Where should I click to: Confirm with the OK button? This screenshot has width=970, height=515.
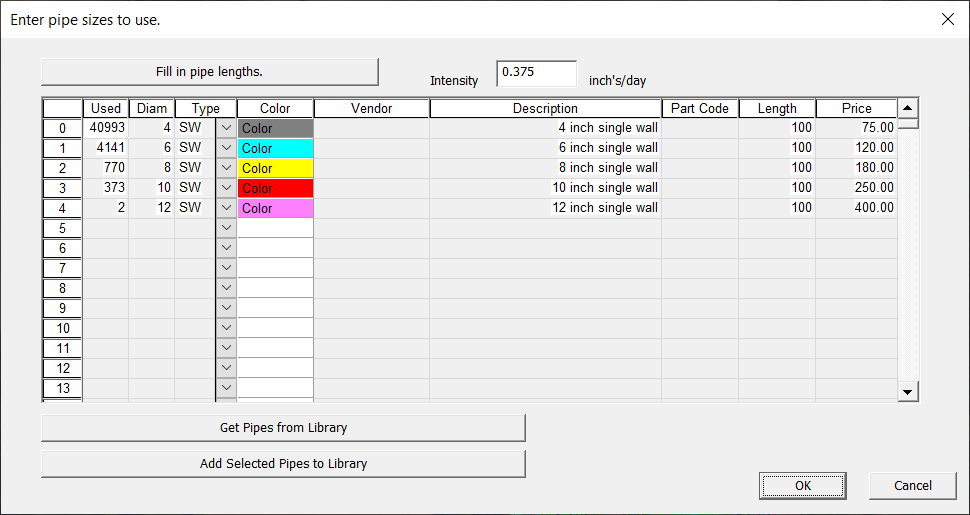(803, 486)
